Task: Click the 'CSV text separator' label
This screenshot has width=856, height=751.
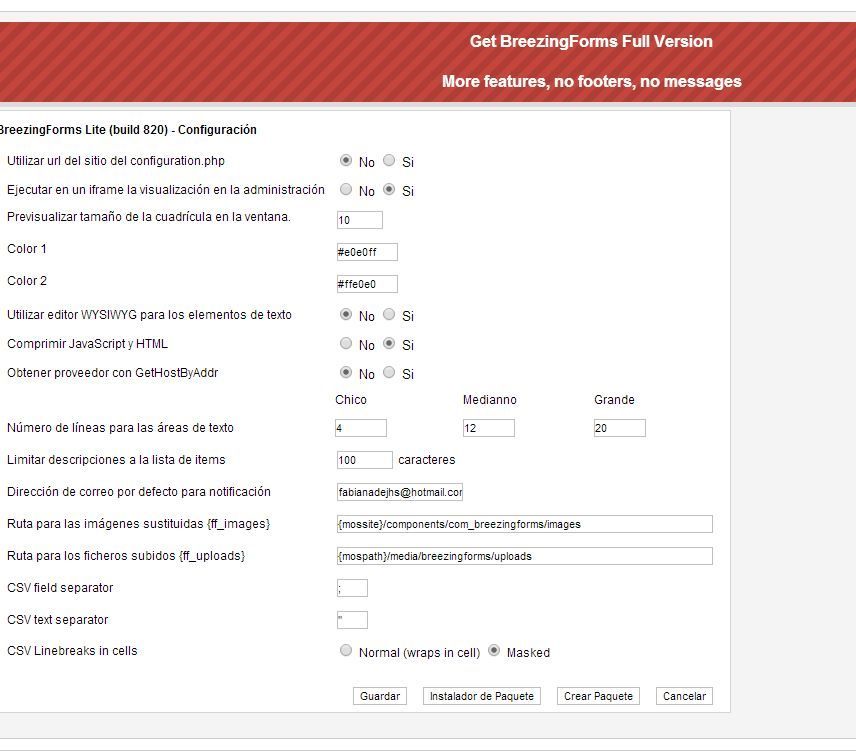Action: [58, 620]
